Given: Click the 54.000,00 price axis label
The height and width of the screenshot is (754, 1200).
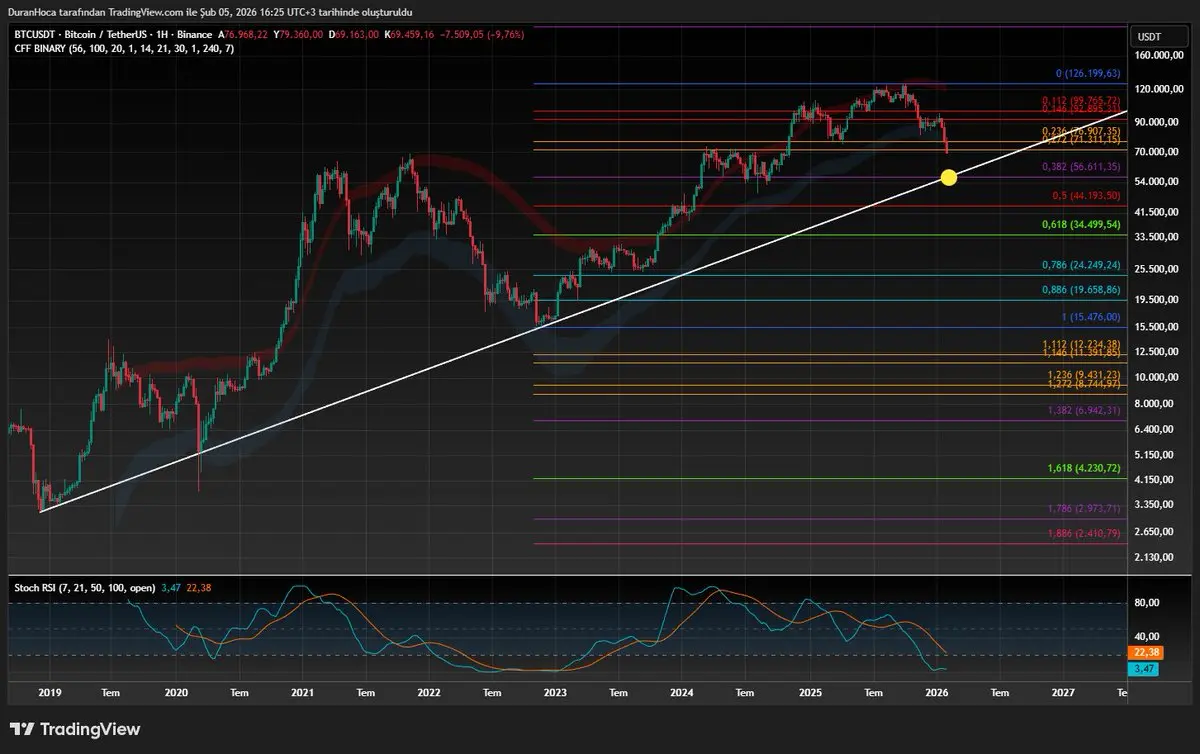Looking at the screenshot, I should (x=1158, y=181).
